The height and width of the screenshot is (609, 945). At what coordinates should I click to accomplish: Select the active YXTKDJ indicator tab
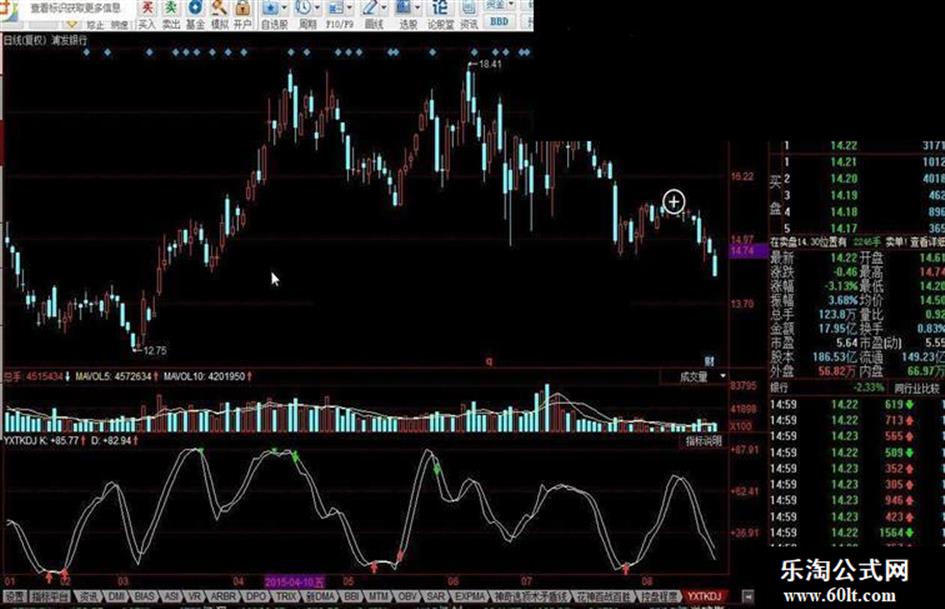(705, 596)
